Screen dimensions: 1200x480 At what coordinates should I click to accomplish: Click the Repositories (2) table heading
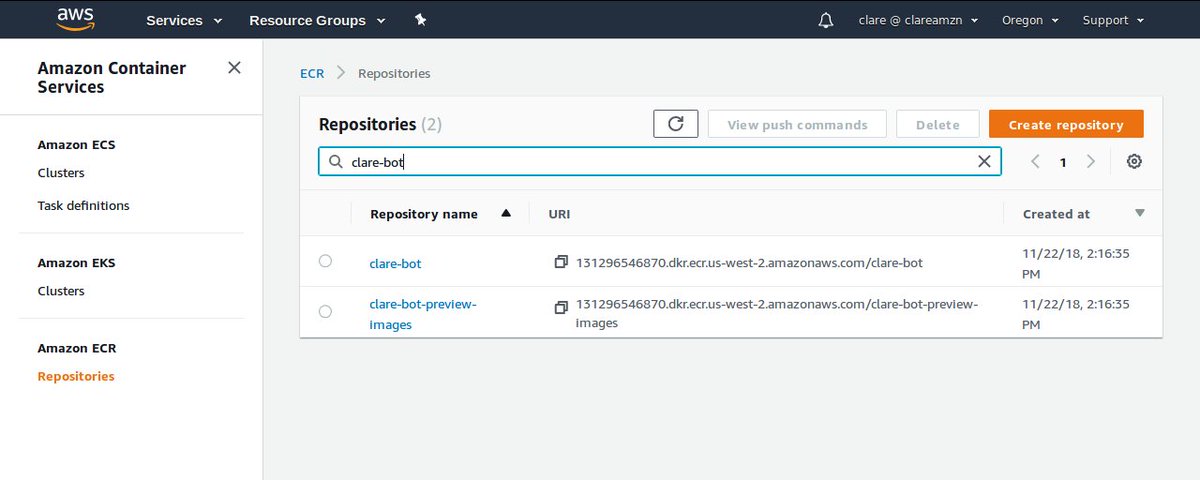[380, 125]
